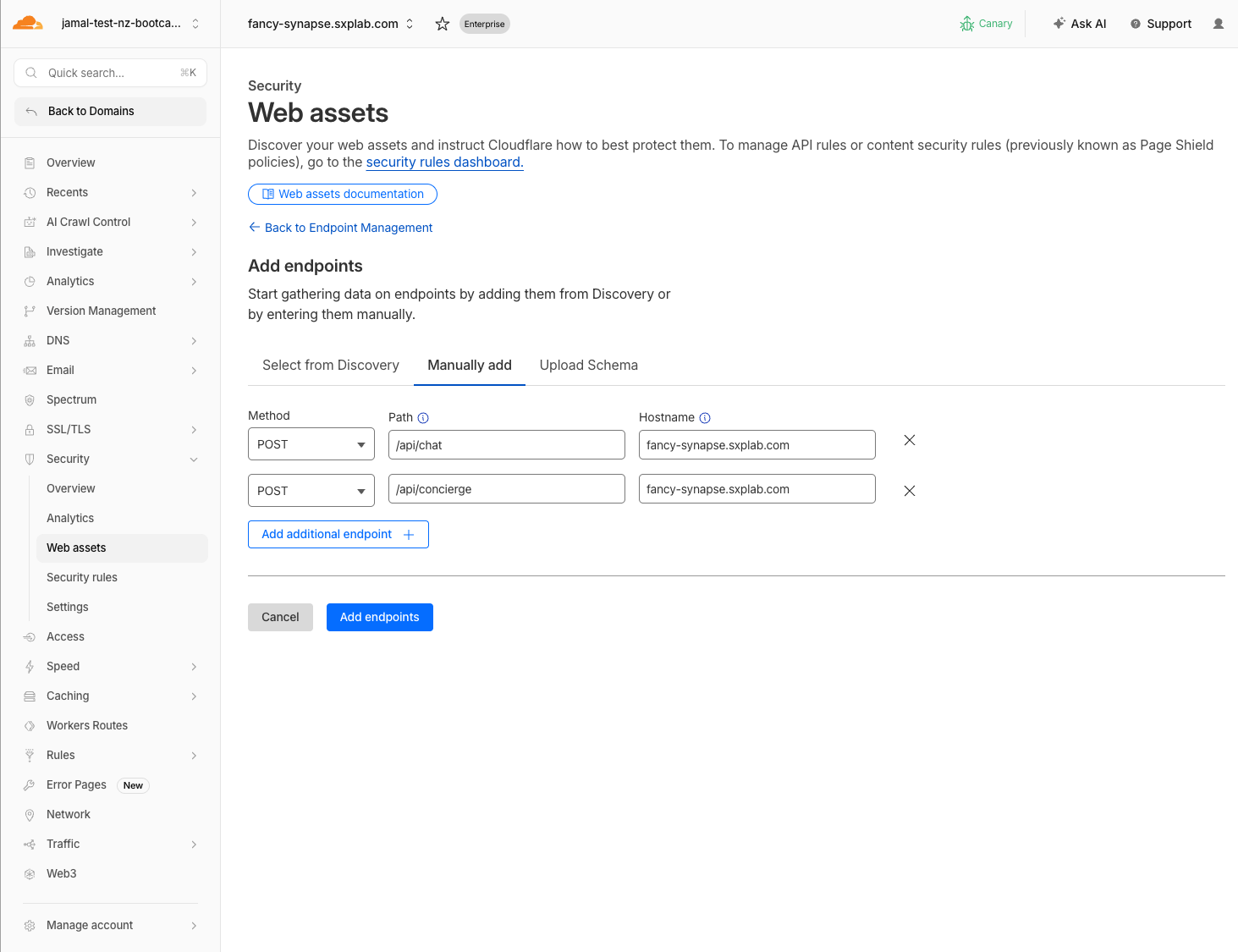Switch to the Select from Discovery tab
The width and height of the screenshot is (1238, 952).
[x=331, y=365]
